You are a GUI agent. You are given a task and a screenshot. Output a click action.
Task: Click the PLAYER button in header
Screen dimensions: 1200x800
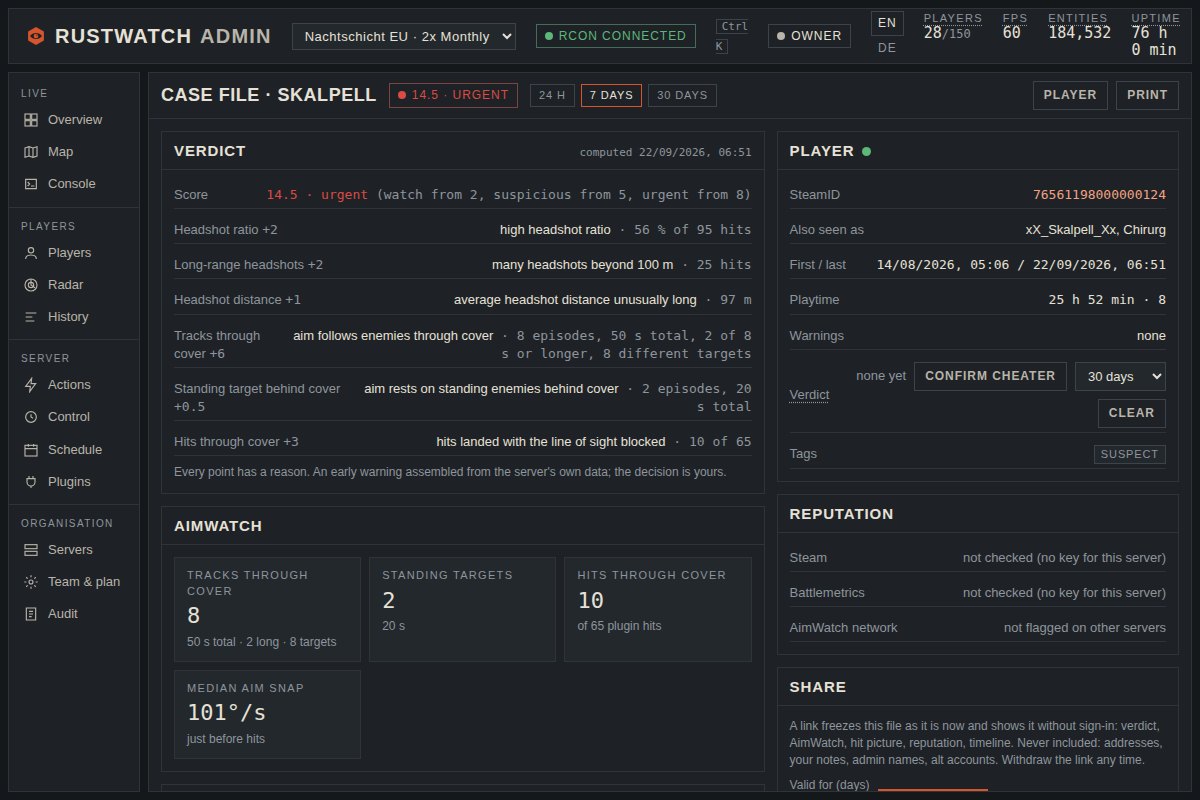coord(1070,95)
